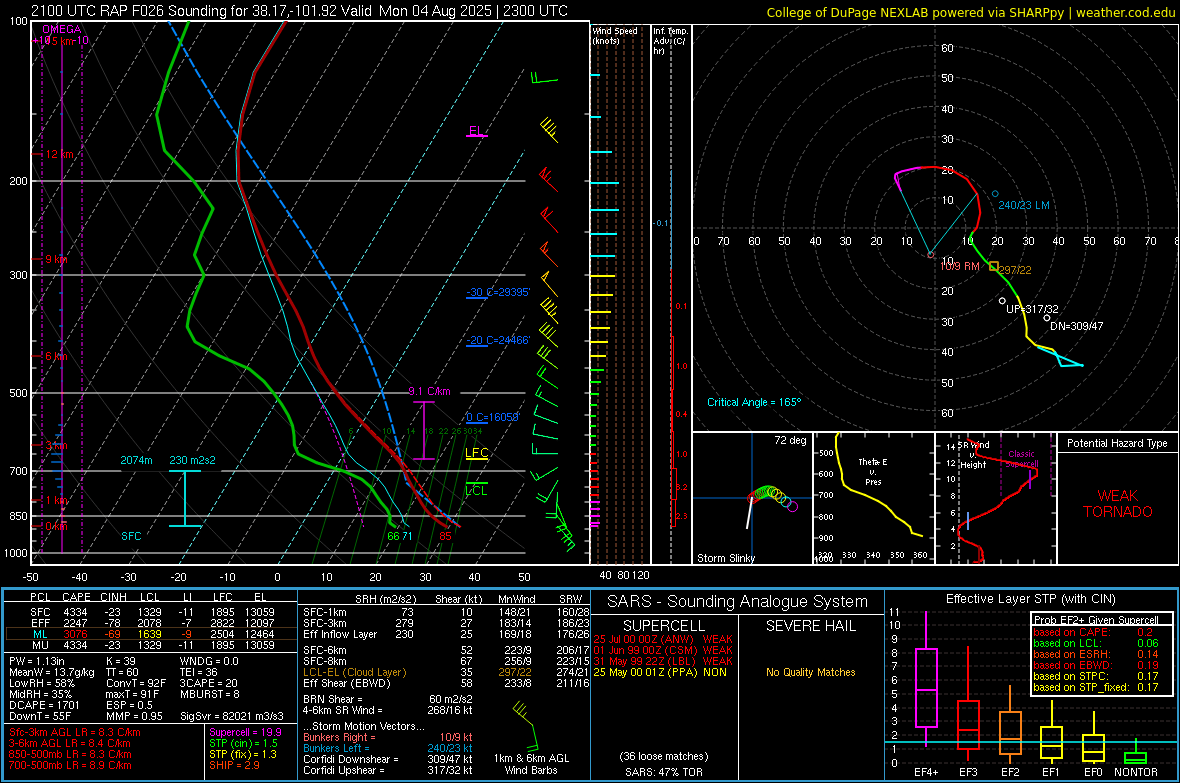1180x783 pixels.
Task: Click the blue 'Bunkers Left =' storm motion line
Action: tap(388, 748)
